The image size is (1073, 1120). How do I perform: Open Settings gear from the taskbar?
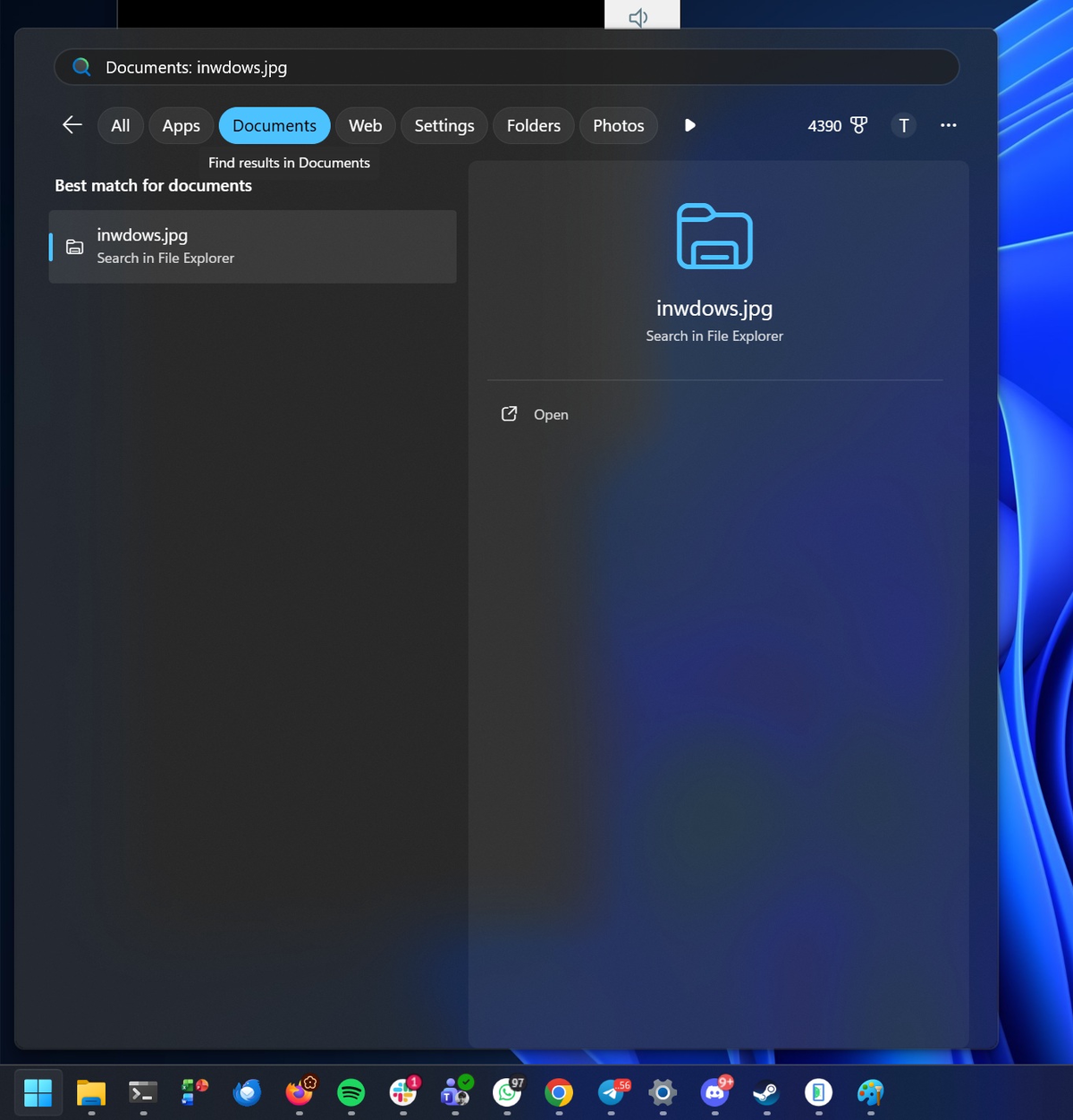[663, 1092]
